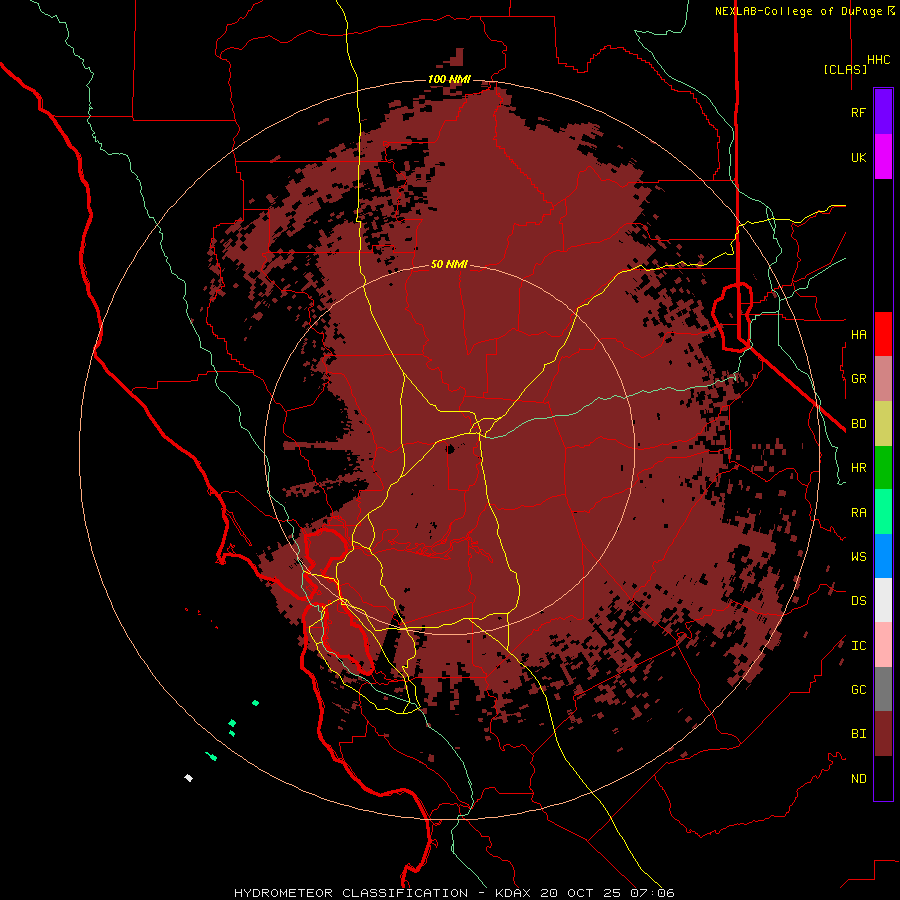
Task: Click the ND legend label
Action: 858,778
